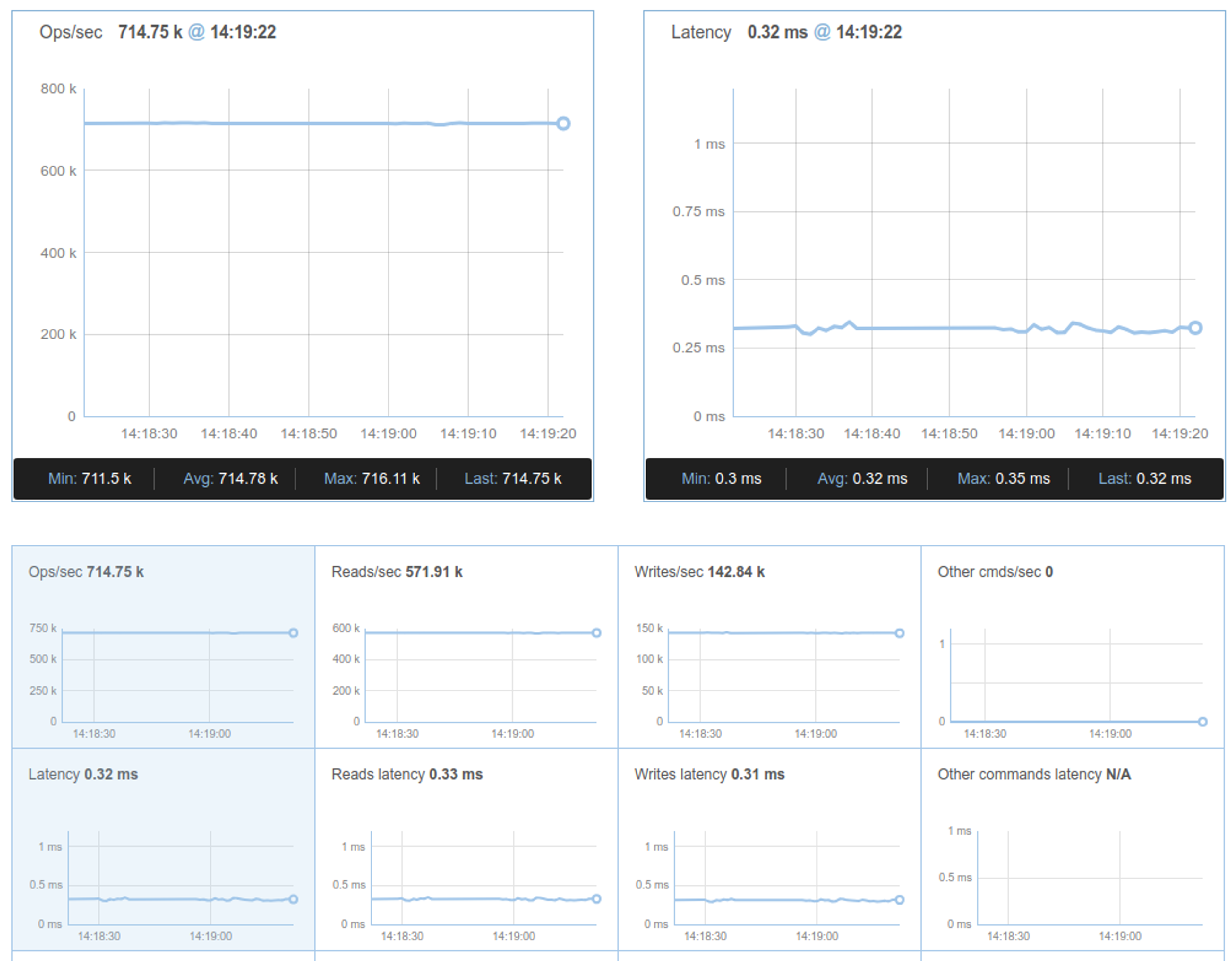
Task: Click Last: 714.75 k in Ops/sec stats bar
Action: pos(513,478)
